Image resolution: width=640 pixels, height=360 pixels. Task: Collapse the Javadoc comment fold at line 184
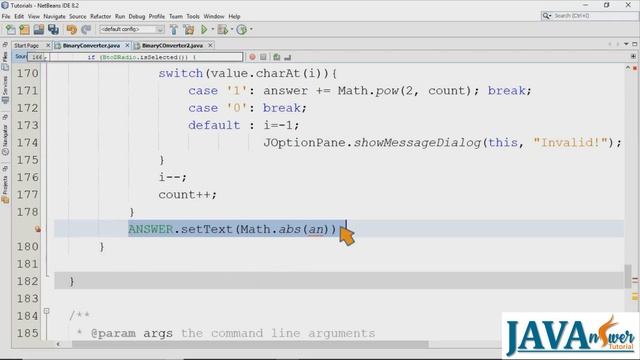pyautogui.click(x=47, y=311)
